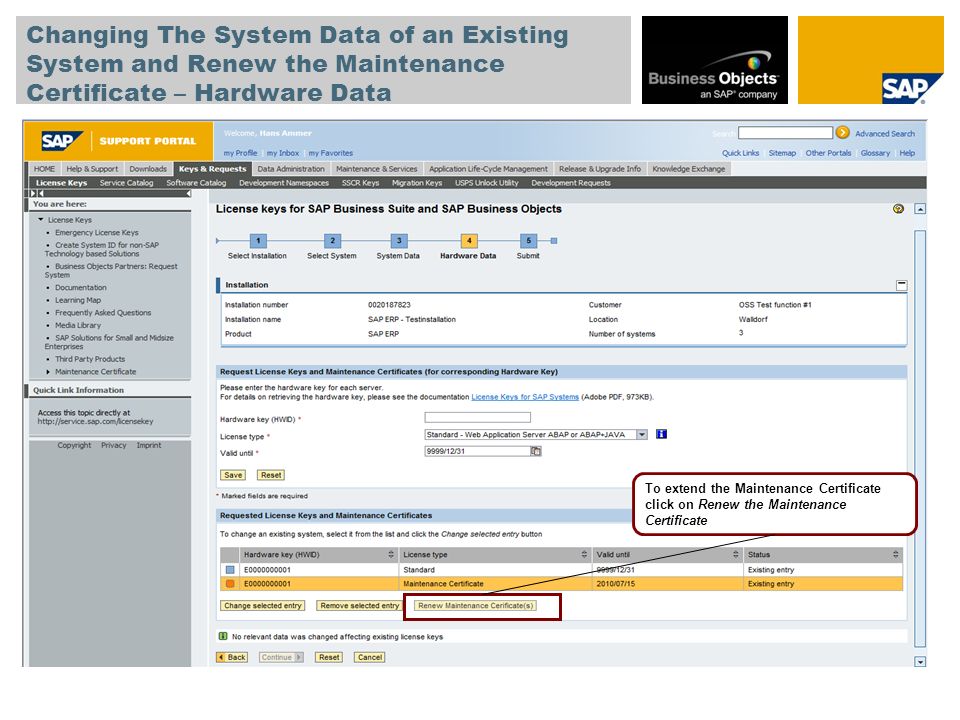
Task: Open the Data Administration tab
Action: click(x=291, y=169)
